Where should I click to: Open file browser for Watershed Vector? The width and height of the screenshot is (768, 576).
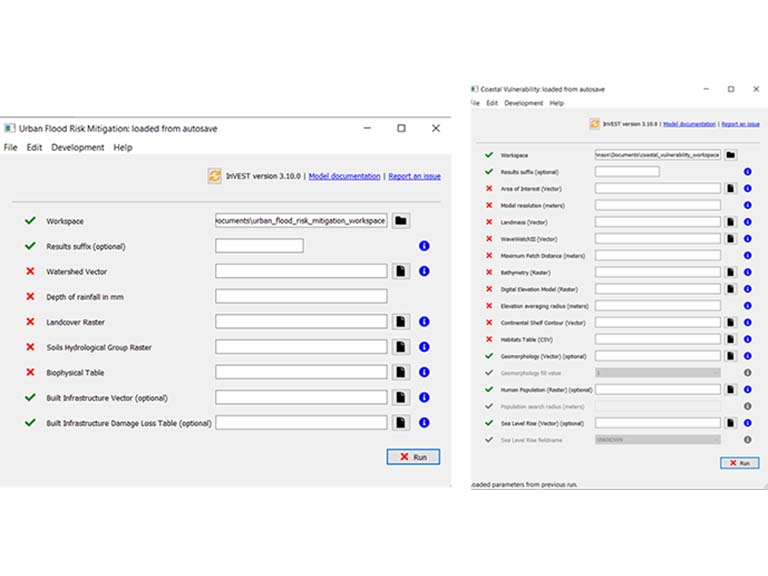coord(401,271)
